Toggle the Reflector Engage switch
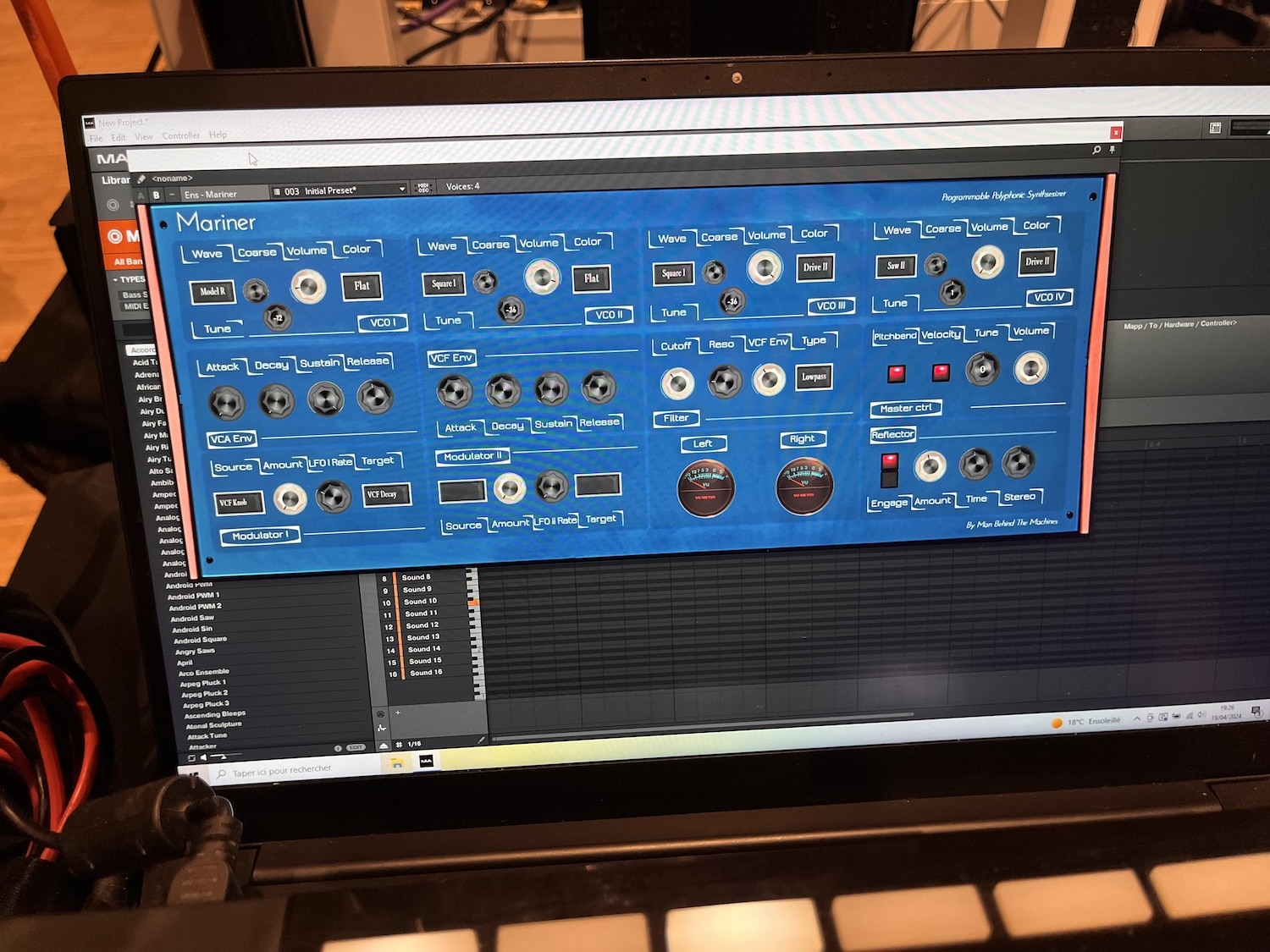1270x952 pixels. coord(889,470)
